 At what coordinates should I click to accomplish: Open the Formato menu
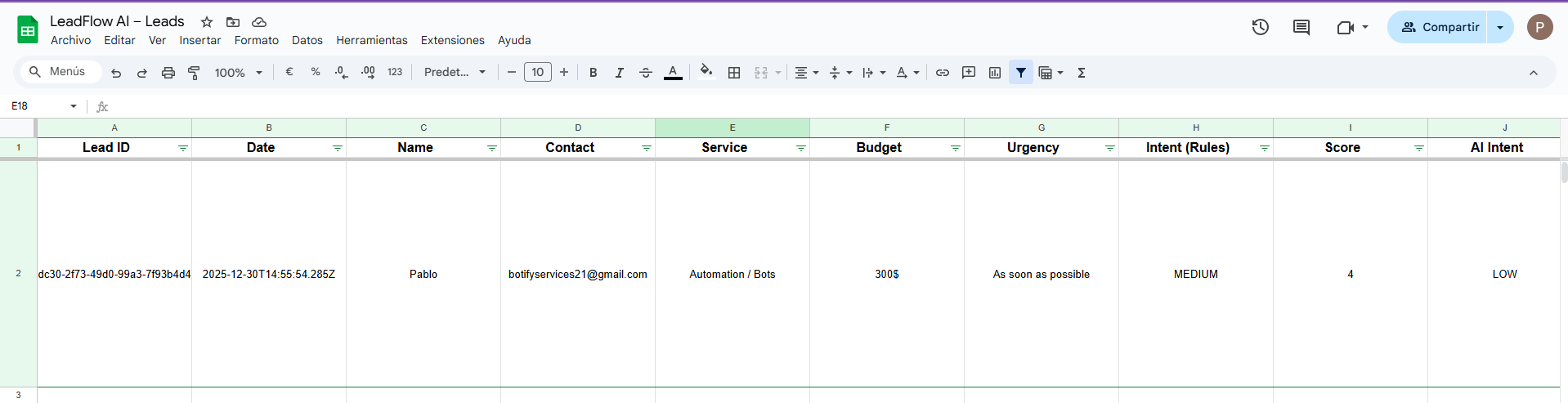[257, 40]
